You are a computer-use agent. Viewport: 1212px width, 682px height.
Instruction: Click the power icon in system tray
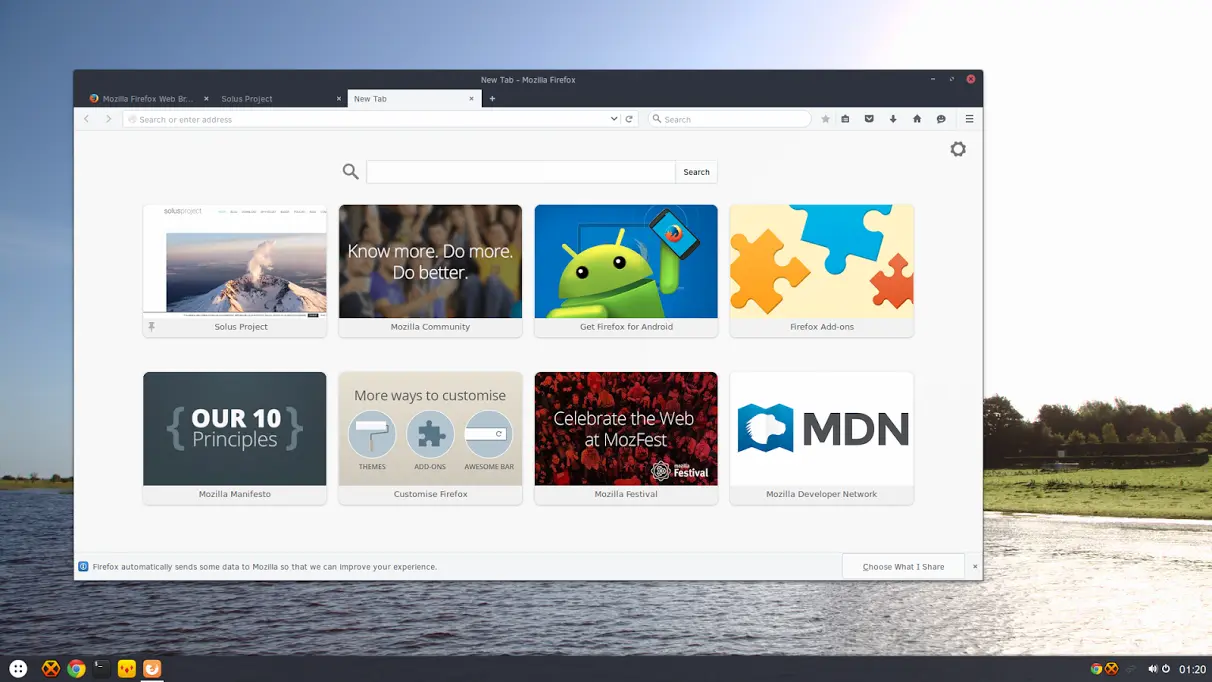pyautogui.click(x=1166, y=669)
